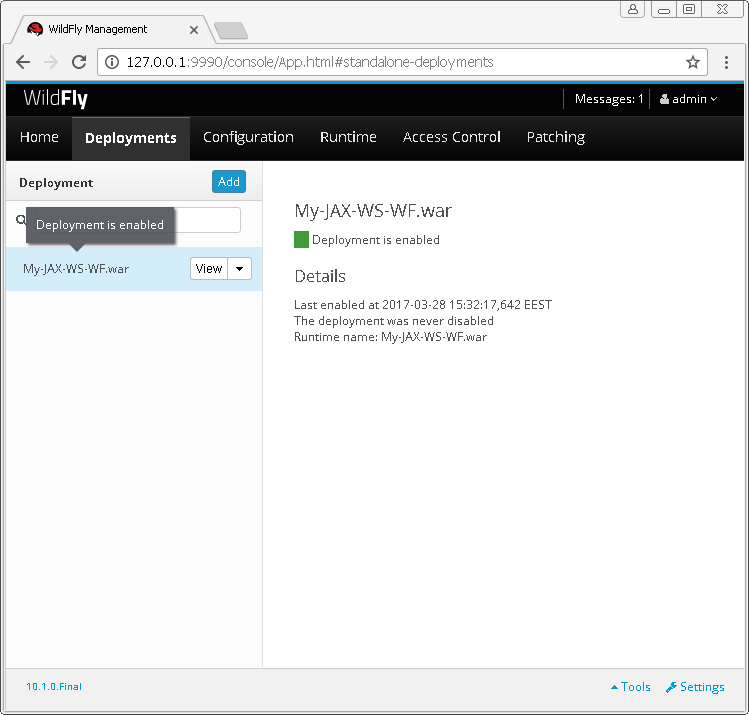
Task: Bookmark this page with the star icon
Action: tap(693, 62)
